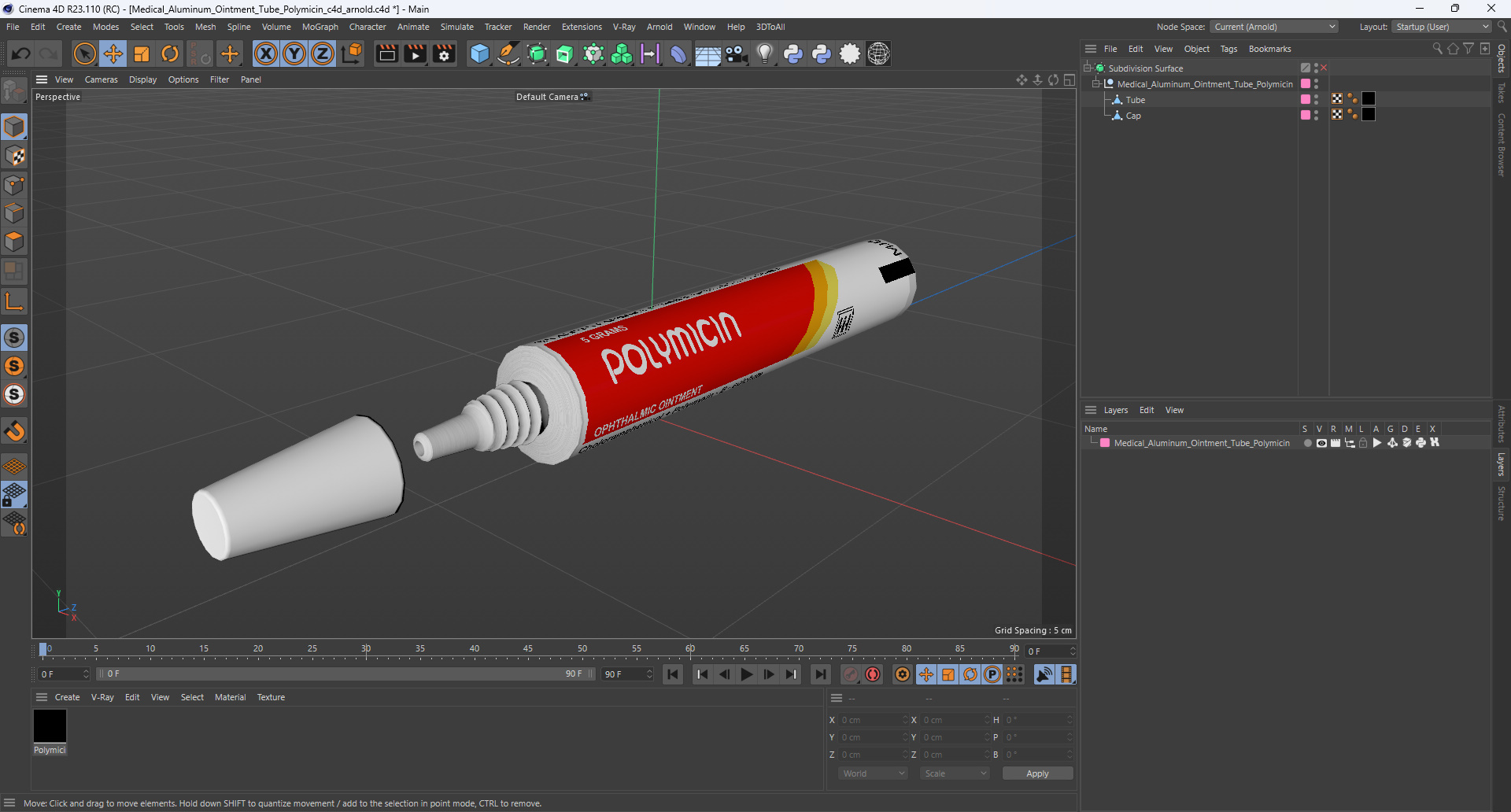Image resolution: width=1511 pixels, height=812 pixels.
Task: Open the Node Space dropdown
Action: (x=1274, y=27)
